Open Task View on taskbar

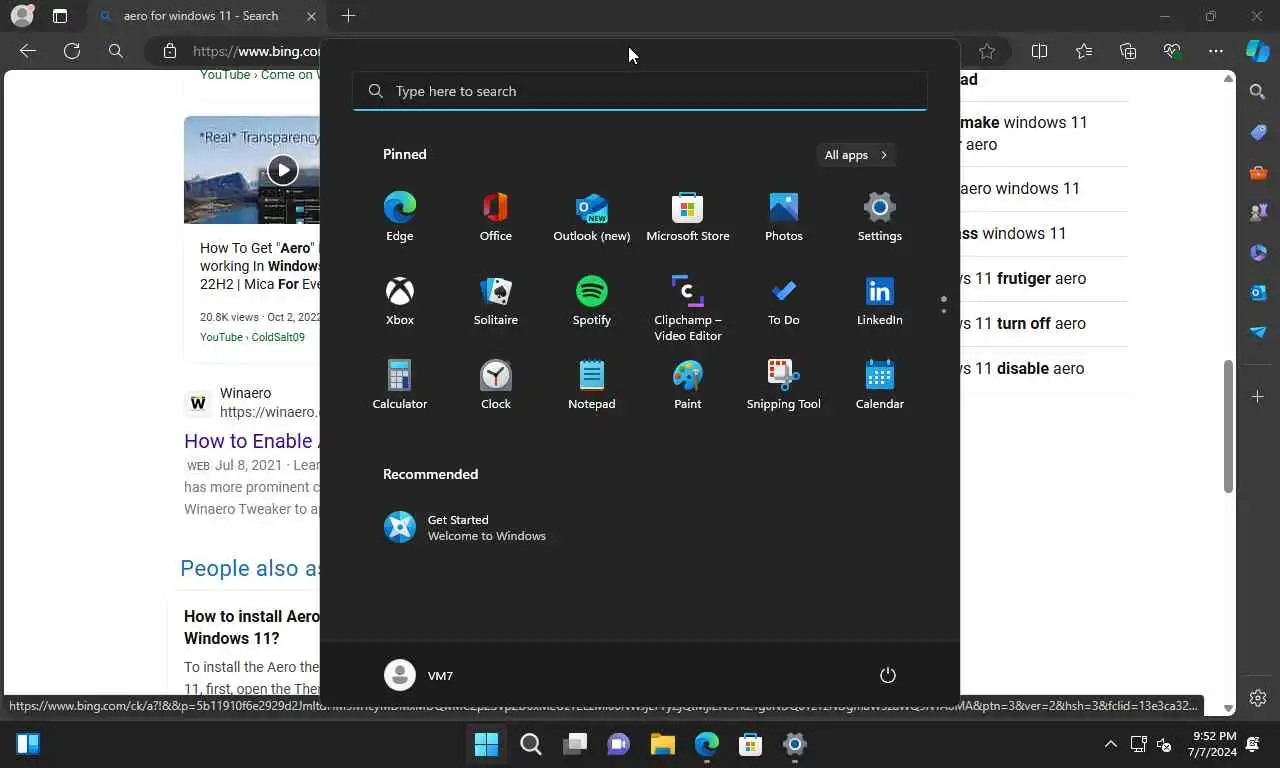pos(575,744)
